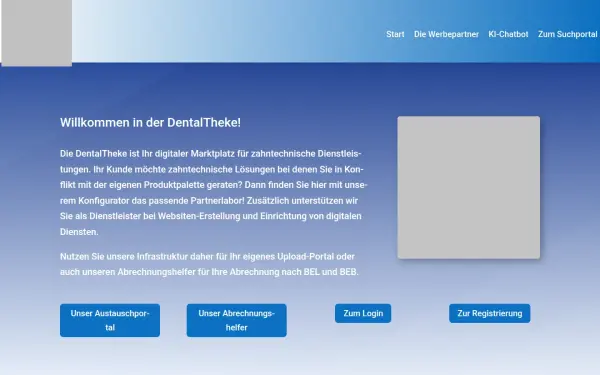Open the Start menu item
This screenshot has width=600, height=375.
tap(395, 34)
